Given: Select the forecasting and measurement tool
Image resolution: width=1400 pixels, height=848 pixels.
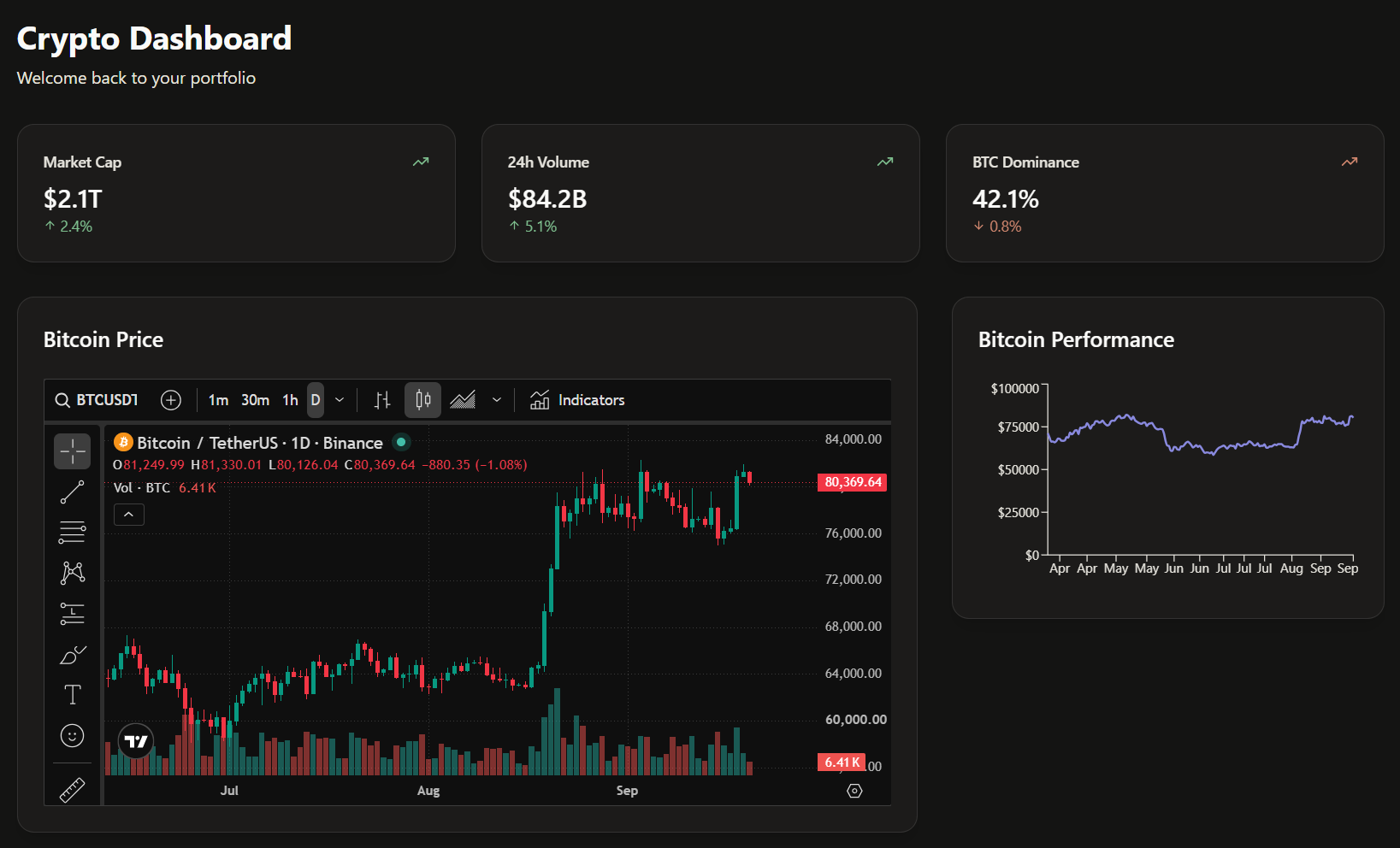Looking at the screenshot, I should point(73,614).
